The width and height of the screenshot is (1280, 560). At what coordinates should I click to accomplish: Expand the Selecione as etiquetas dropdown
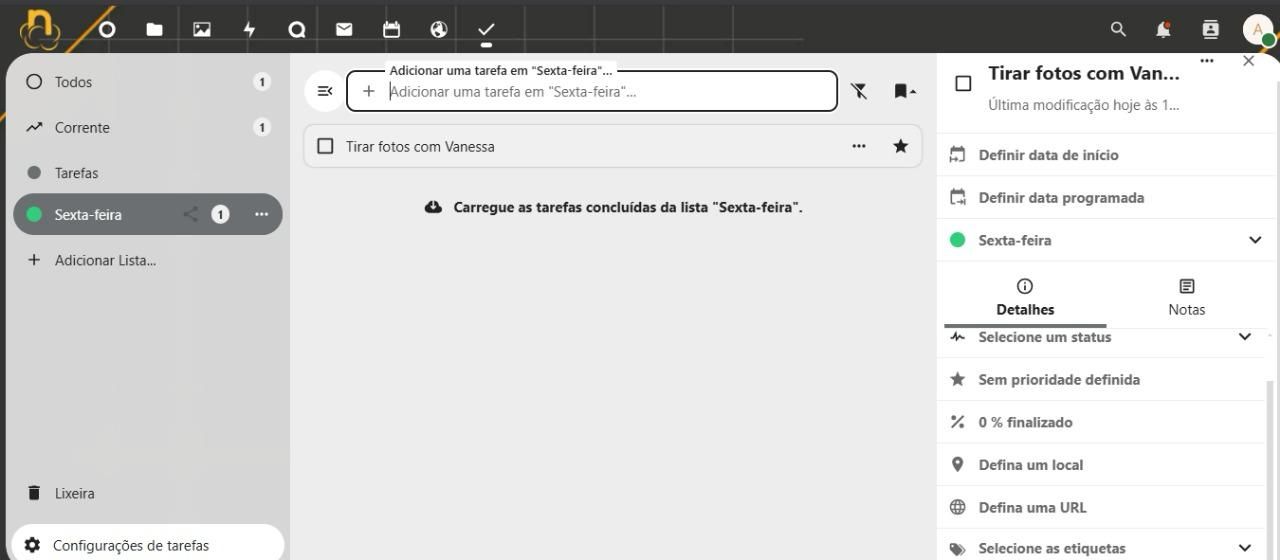pos(1245,548)
